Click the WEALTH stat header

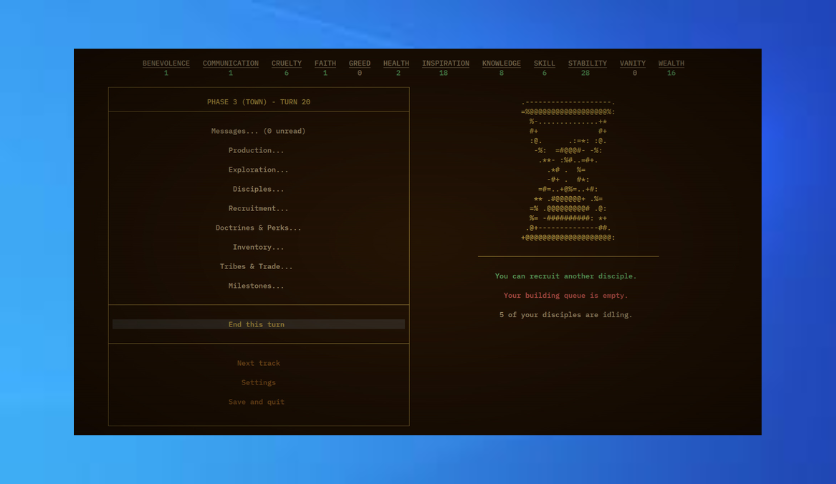pyautogui.click(x=671, y=63)
